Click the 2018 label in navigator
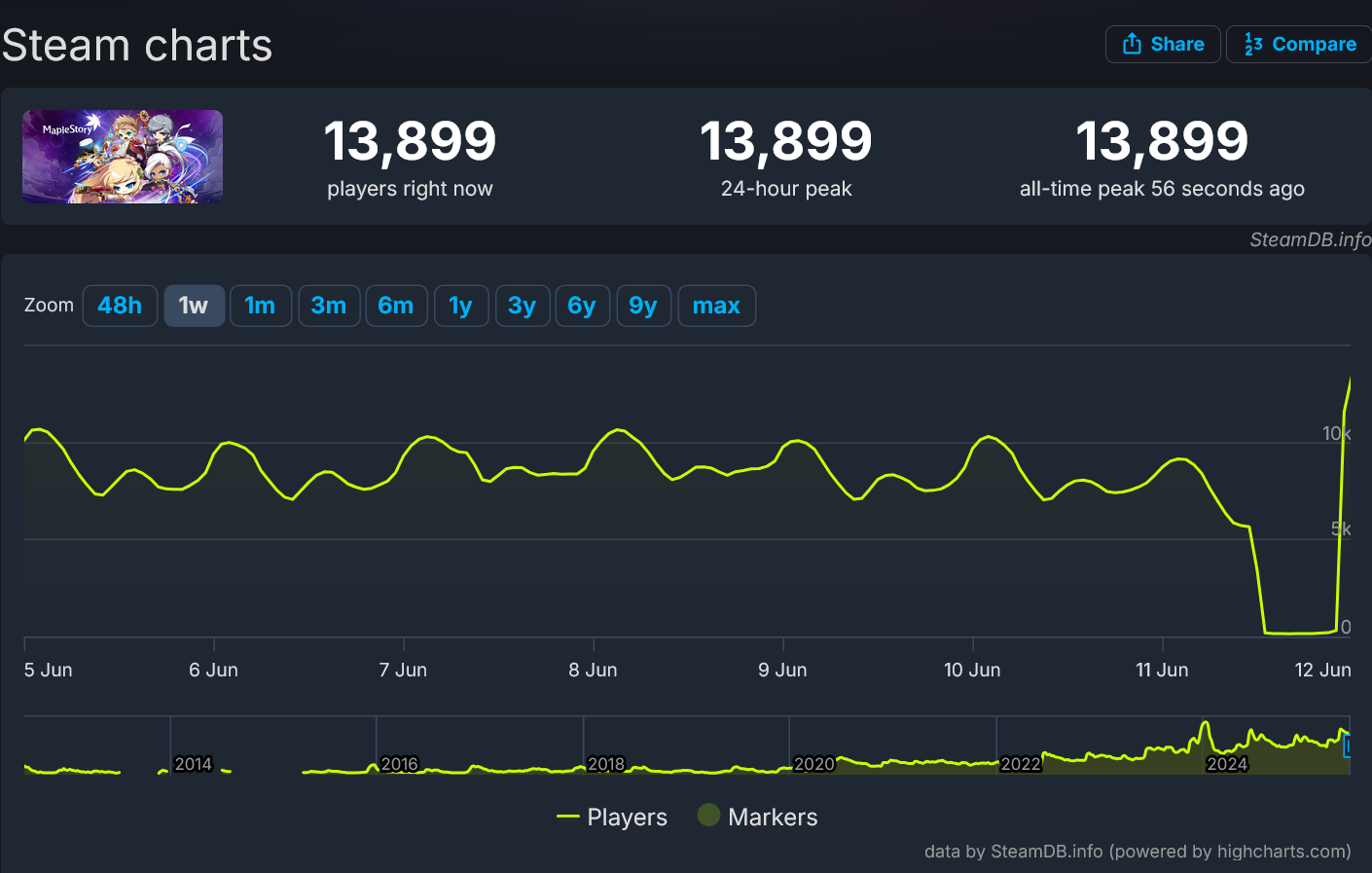This screenshot has height=873, width=1372. [606, 764]
